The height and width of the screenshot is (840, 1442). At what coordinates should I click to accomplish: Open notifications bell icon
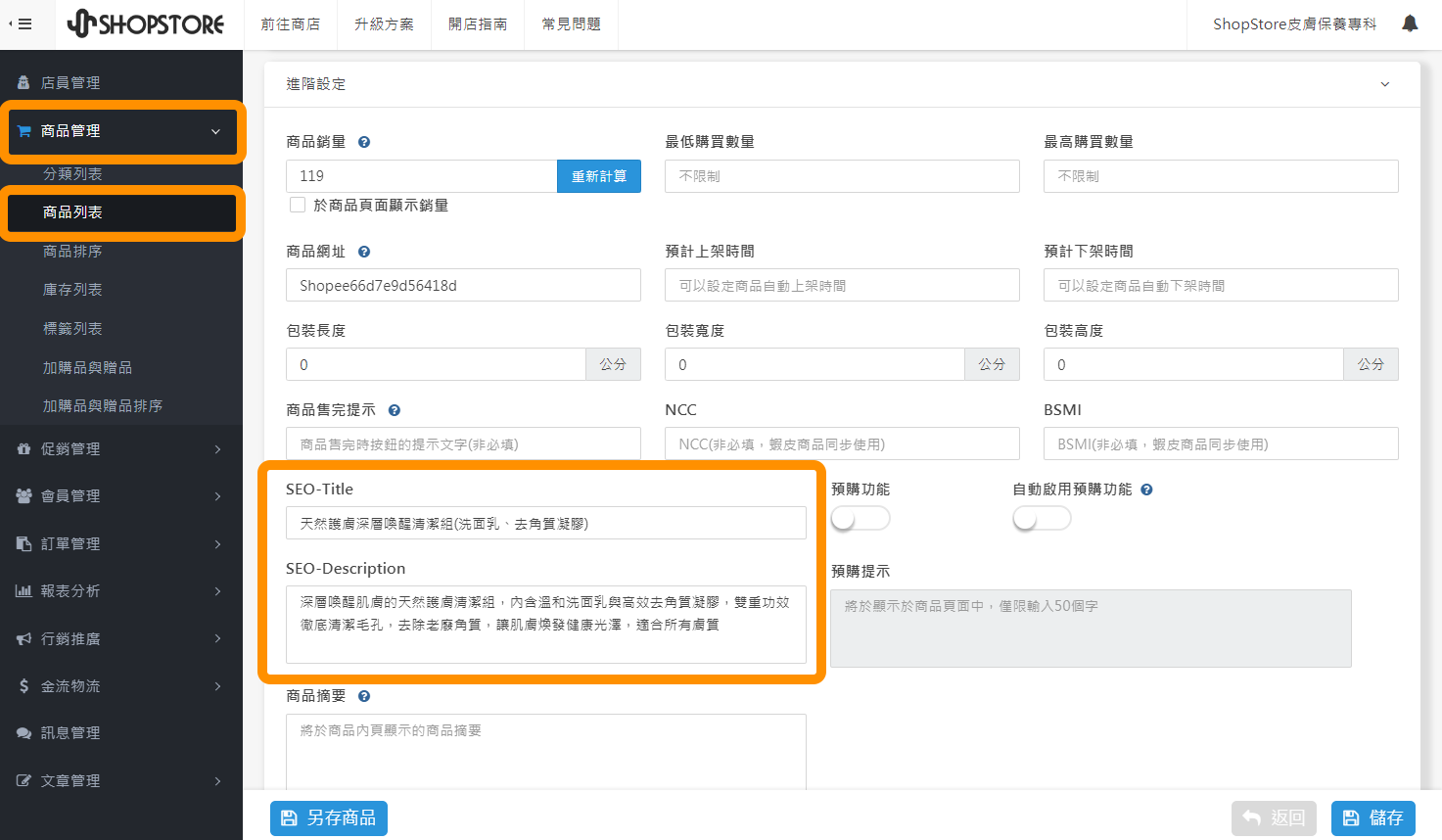point(1410,23)
